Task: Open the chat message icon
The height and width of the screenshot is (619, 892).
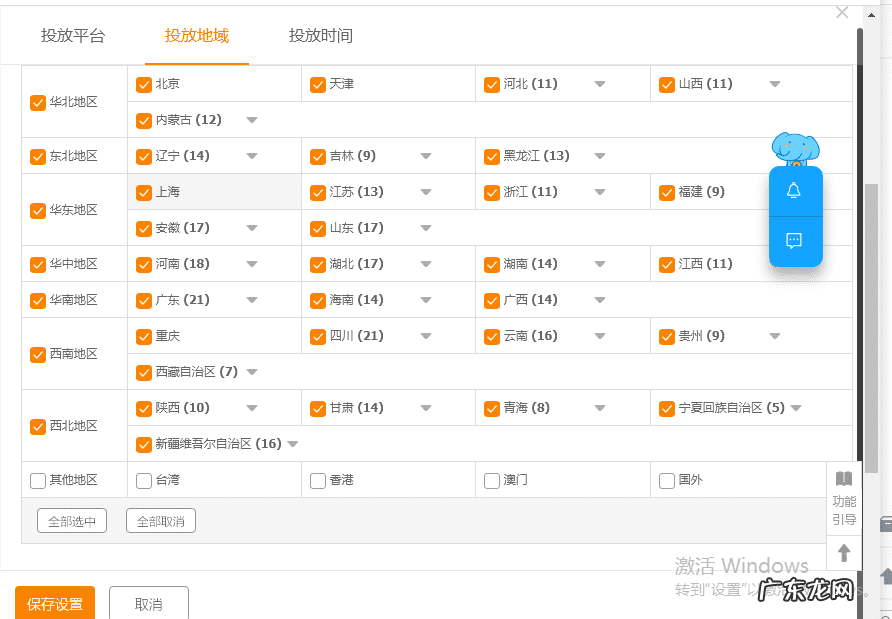Action: tap(794, 241)
